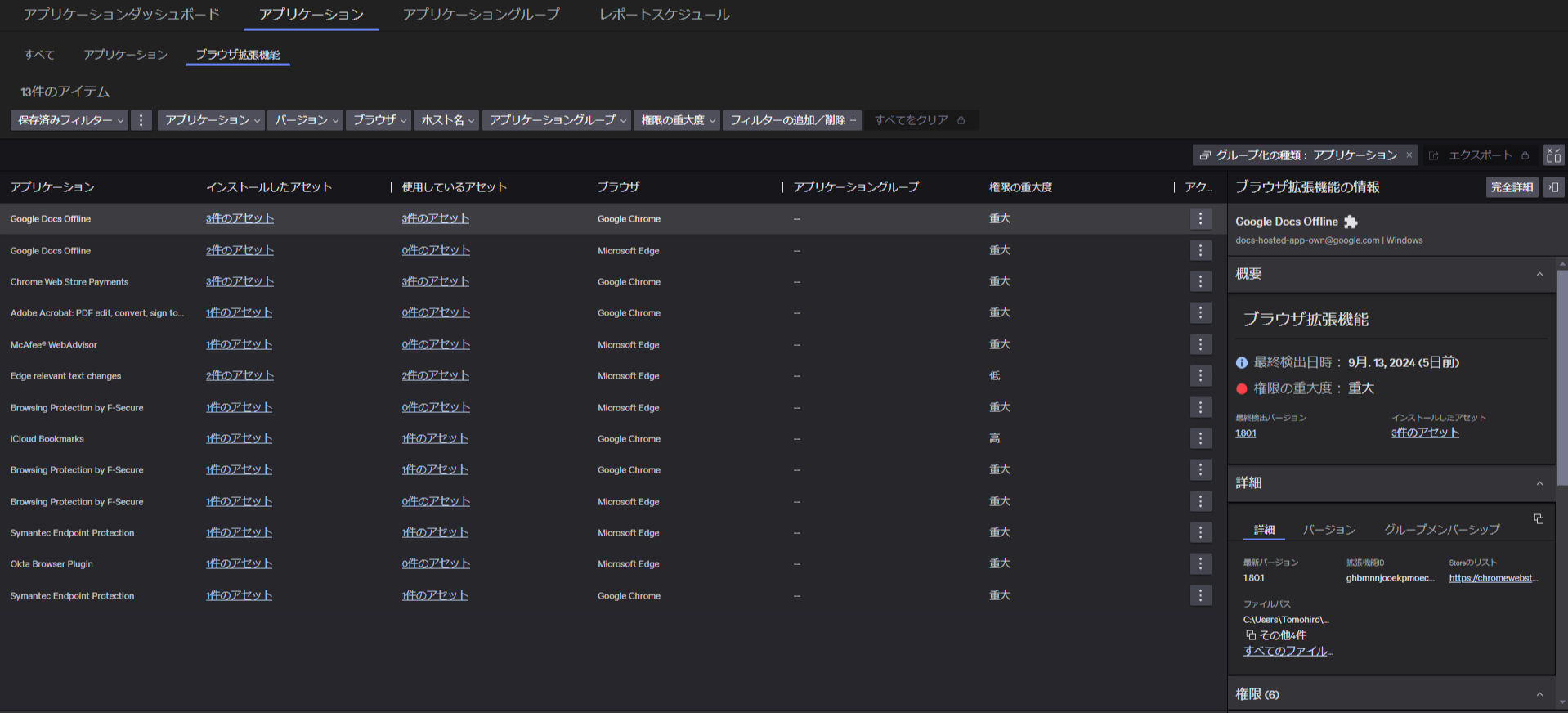Select the McAfee WebAdvisor row
The width and height of the screenshot is (1568, 713).
(612, 344)
